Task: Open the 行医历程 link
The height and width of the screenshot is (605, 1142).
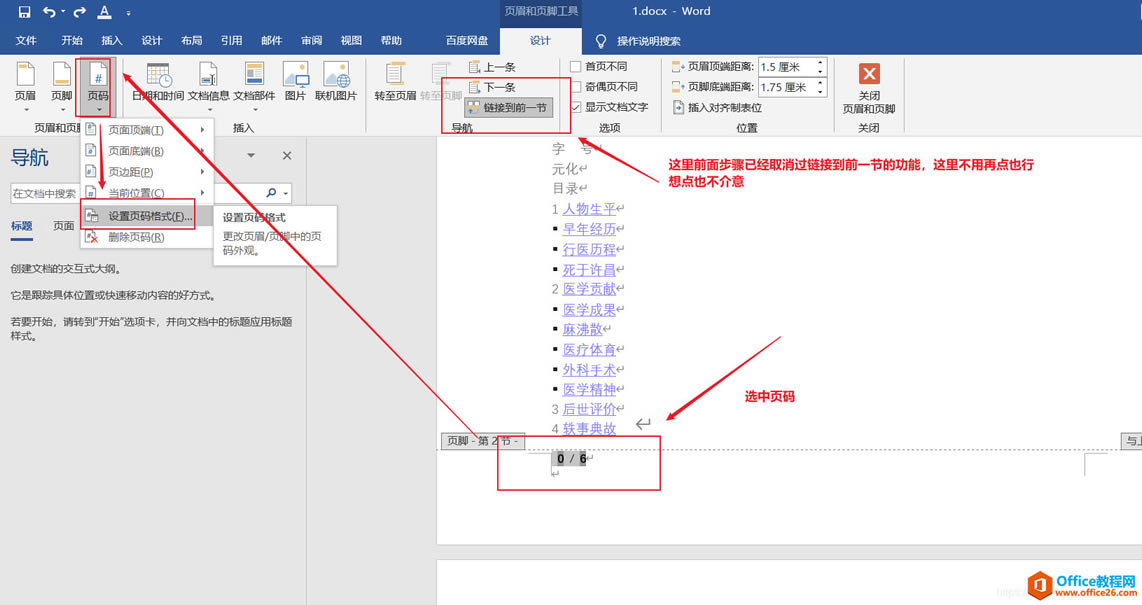Action: tap(589, 250)
